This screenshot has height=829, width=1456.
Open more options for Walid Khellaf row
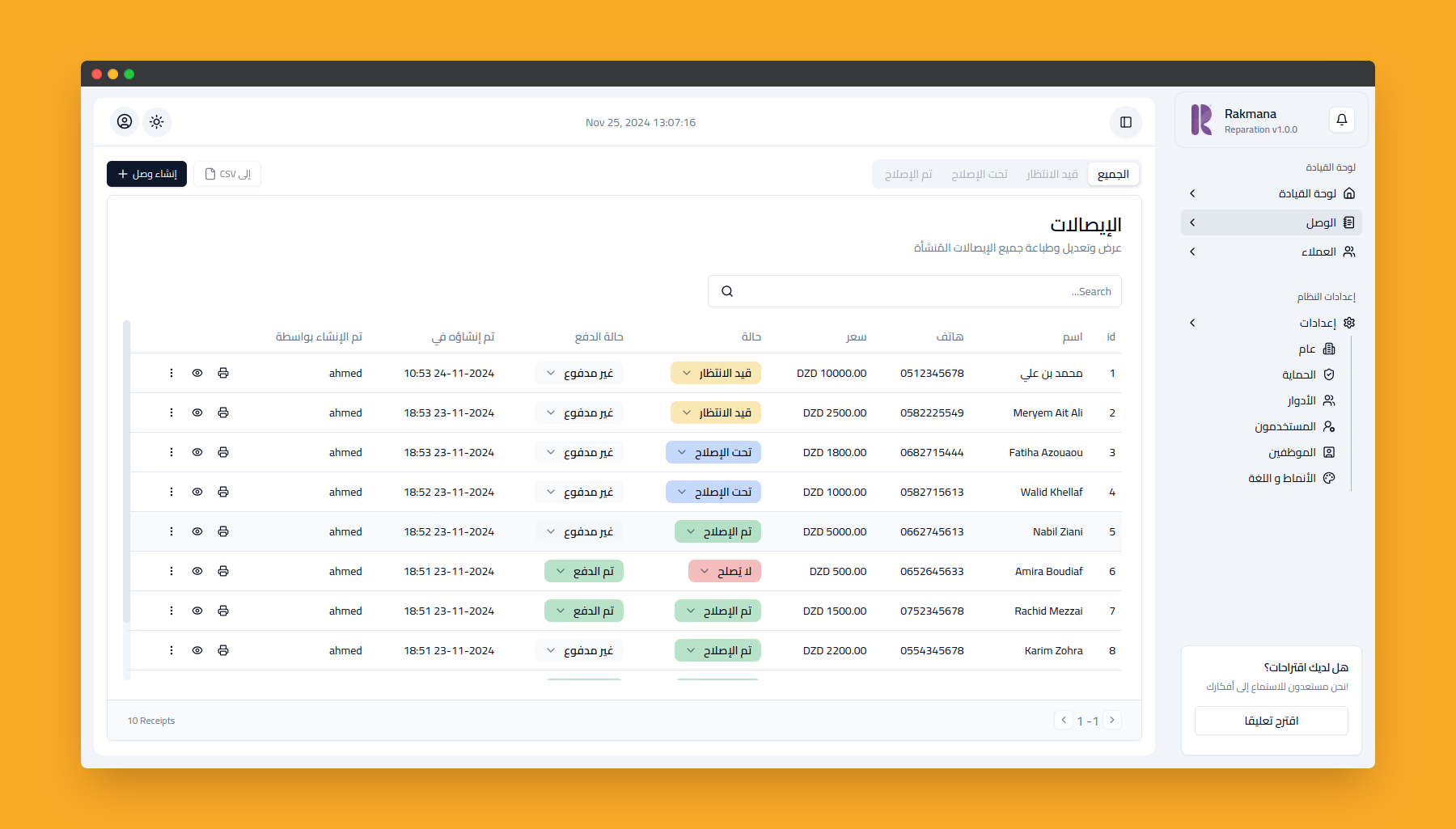pos(171,492)
